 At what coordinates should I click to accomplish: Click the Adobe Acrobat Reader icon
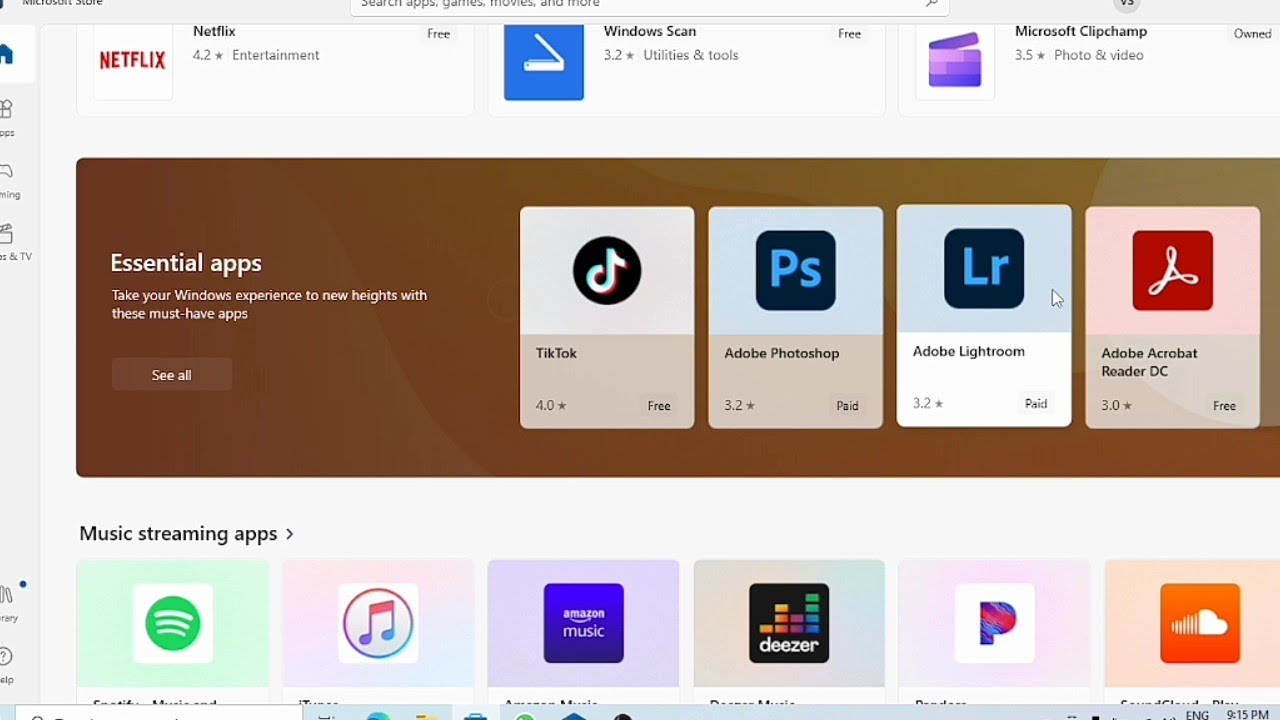[1173, 270]
